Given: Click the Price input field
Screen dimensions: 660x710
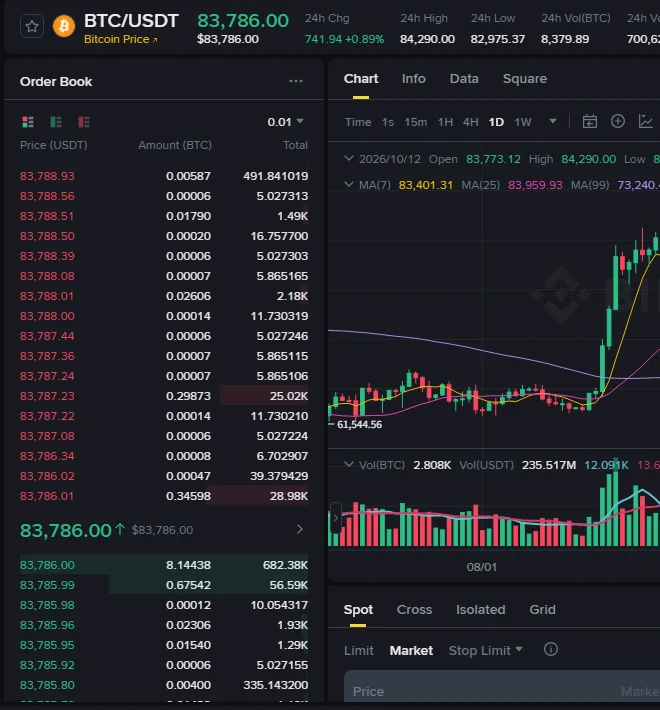Looking at the screenshot, I should coord(502,686).
